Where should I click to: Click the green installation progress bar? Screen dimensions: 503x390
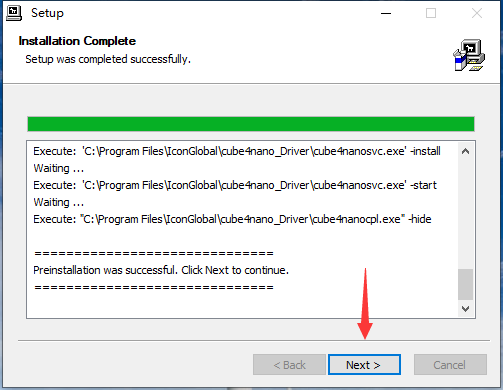(251, 124)
